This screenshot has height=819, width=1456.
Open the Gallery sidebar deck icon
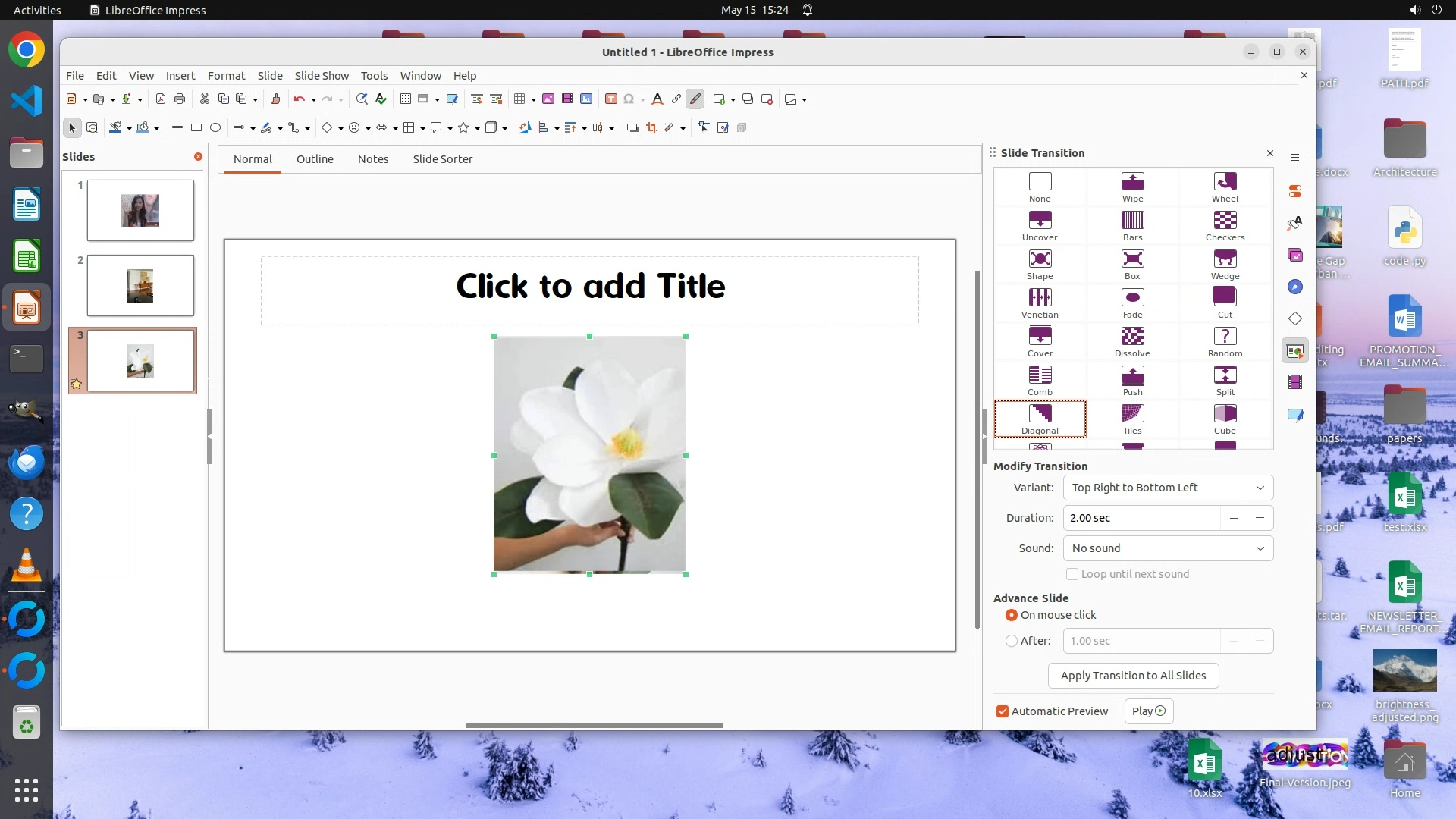point(1295,256)
